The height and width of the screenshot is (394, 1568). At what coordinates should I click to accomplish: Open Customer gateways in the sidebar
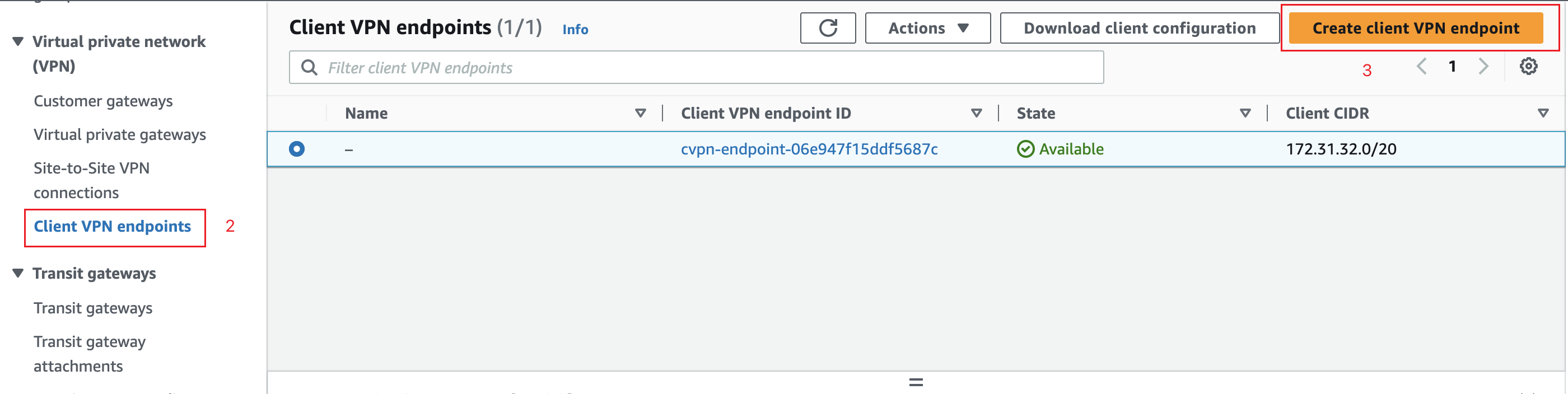click(102, 101)
